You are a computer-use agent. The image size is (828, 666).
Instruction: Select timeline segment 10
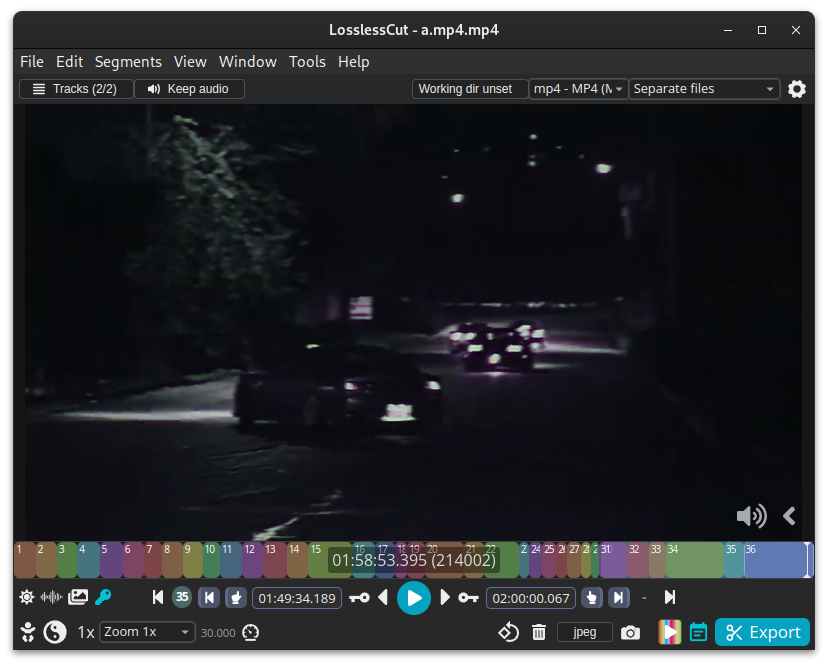(211, 560)
